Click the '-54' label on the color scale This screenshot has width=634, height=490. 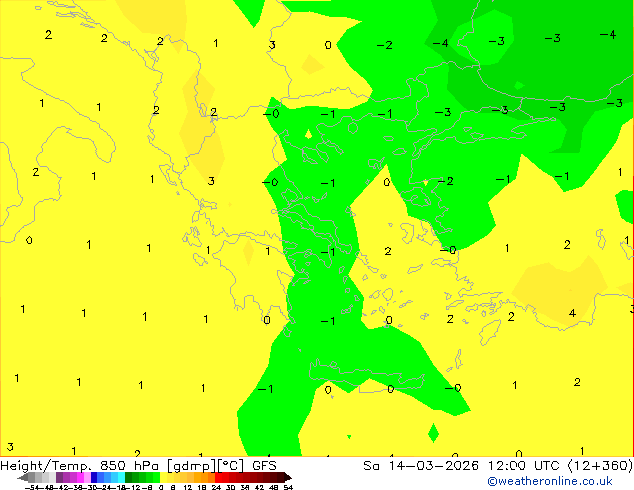(31, 487)
